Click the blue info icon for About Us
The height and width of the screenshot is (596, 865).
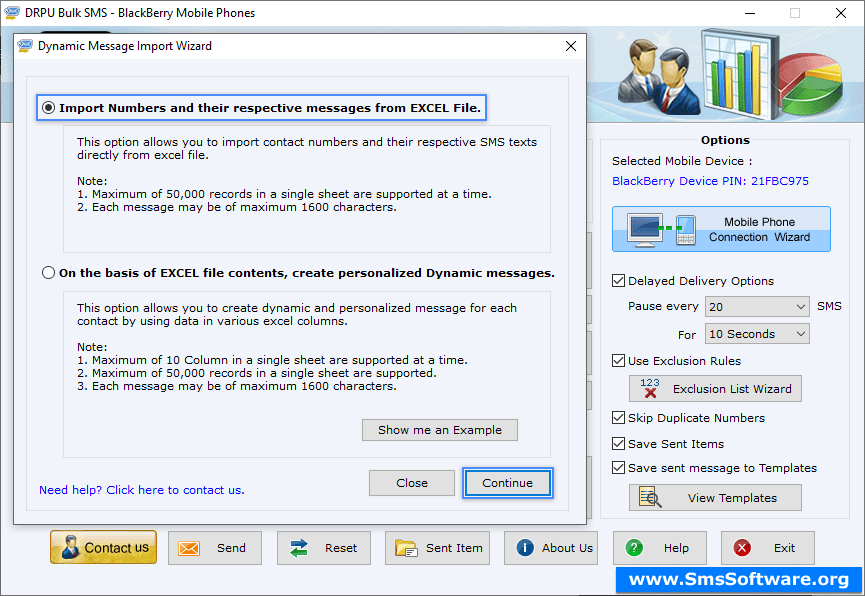pyautogui.click(x=525, y=547)
